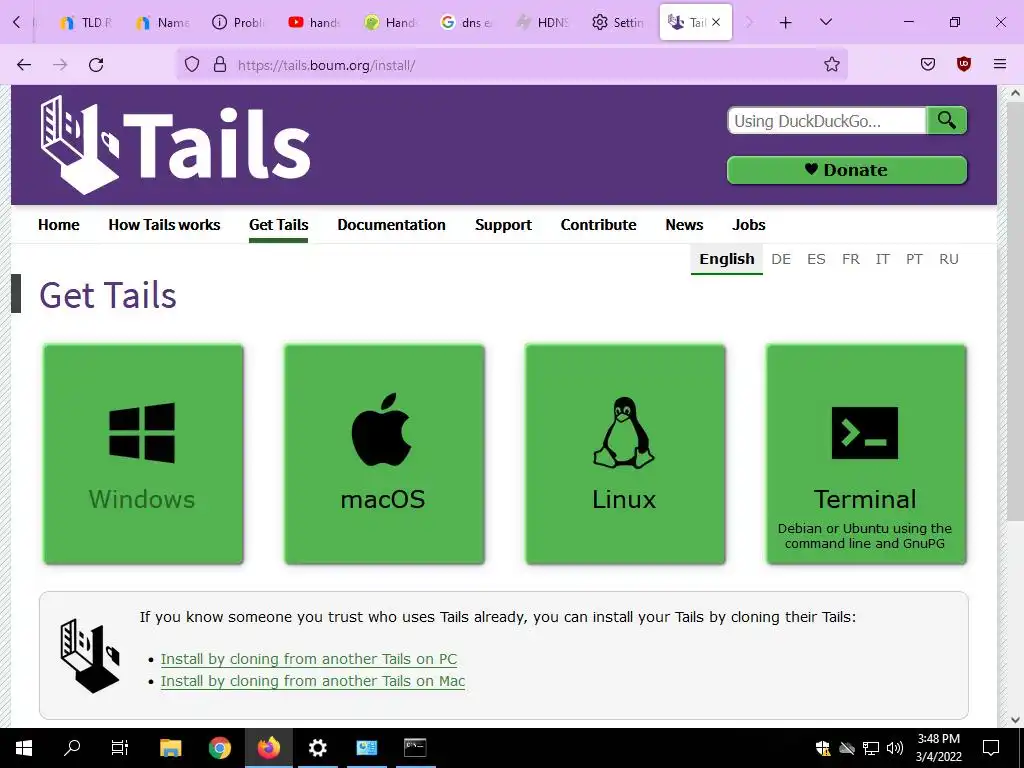
Task: Open the uBlock Origin extension icon
Action: (963, 64)
